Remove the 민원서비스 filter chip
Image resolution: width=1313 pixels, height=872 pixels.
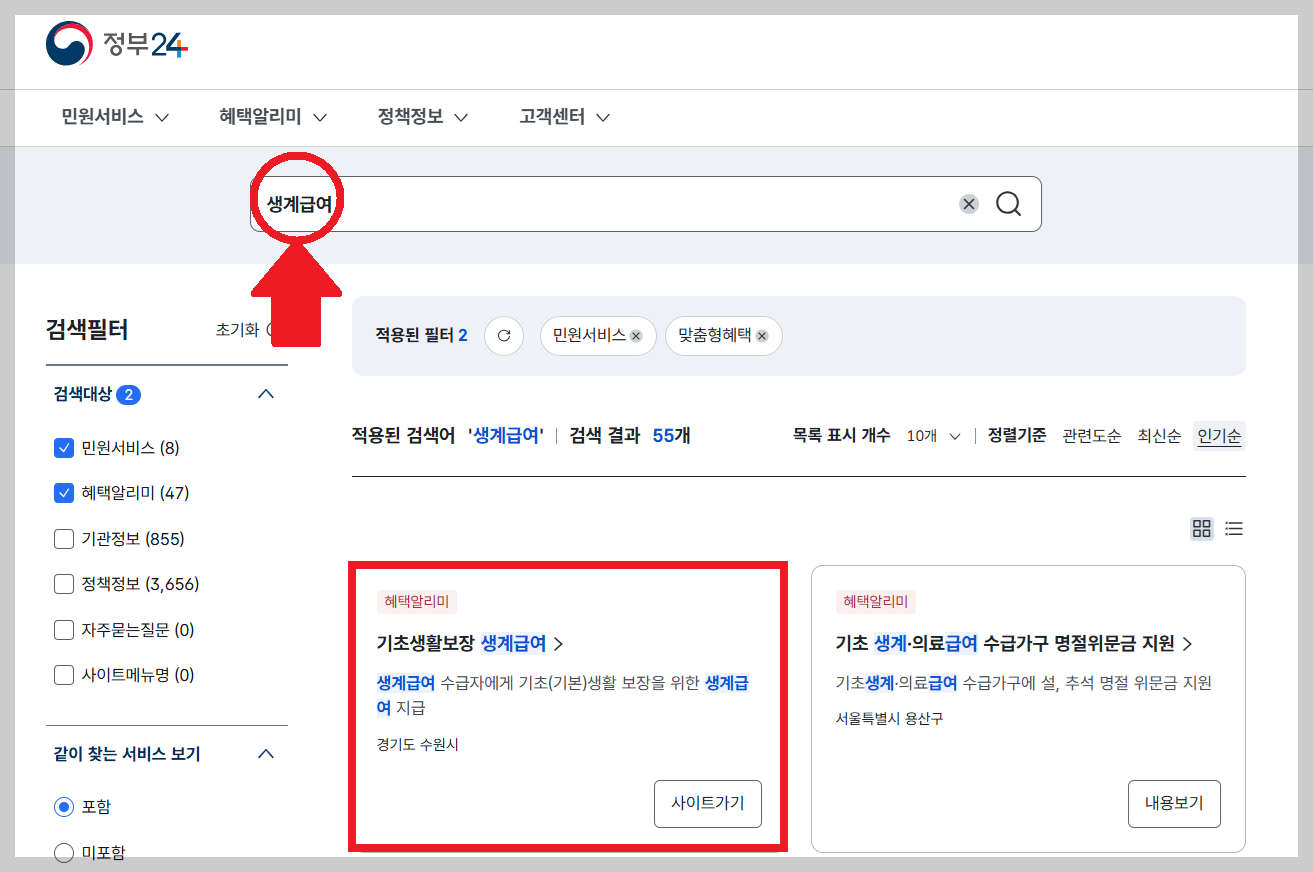click(634, 336)
